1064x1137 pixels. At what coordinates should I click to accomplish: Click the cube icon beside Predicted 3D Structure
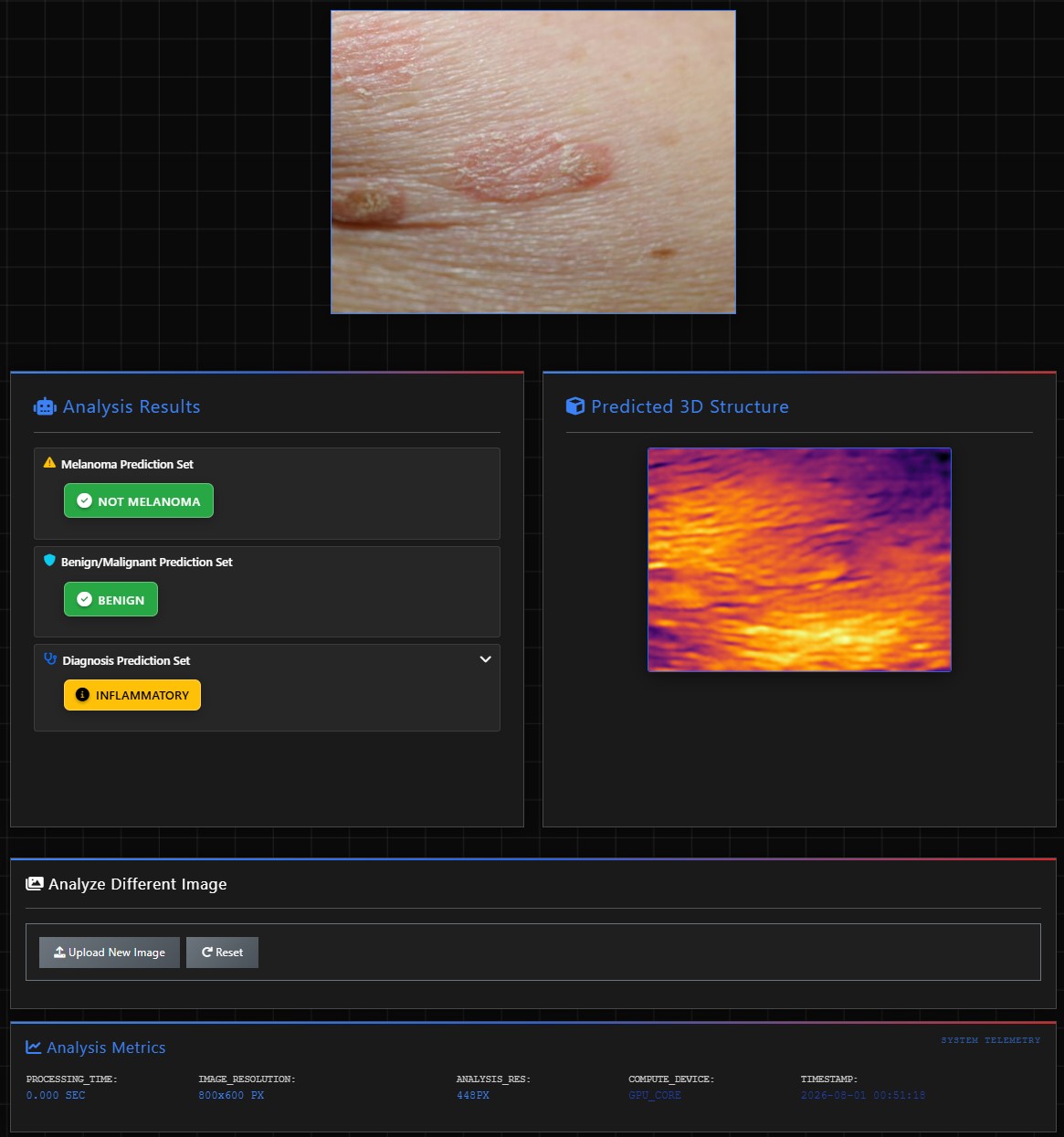pos(575,406)
